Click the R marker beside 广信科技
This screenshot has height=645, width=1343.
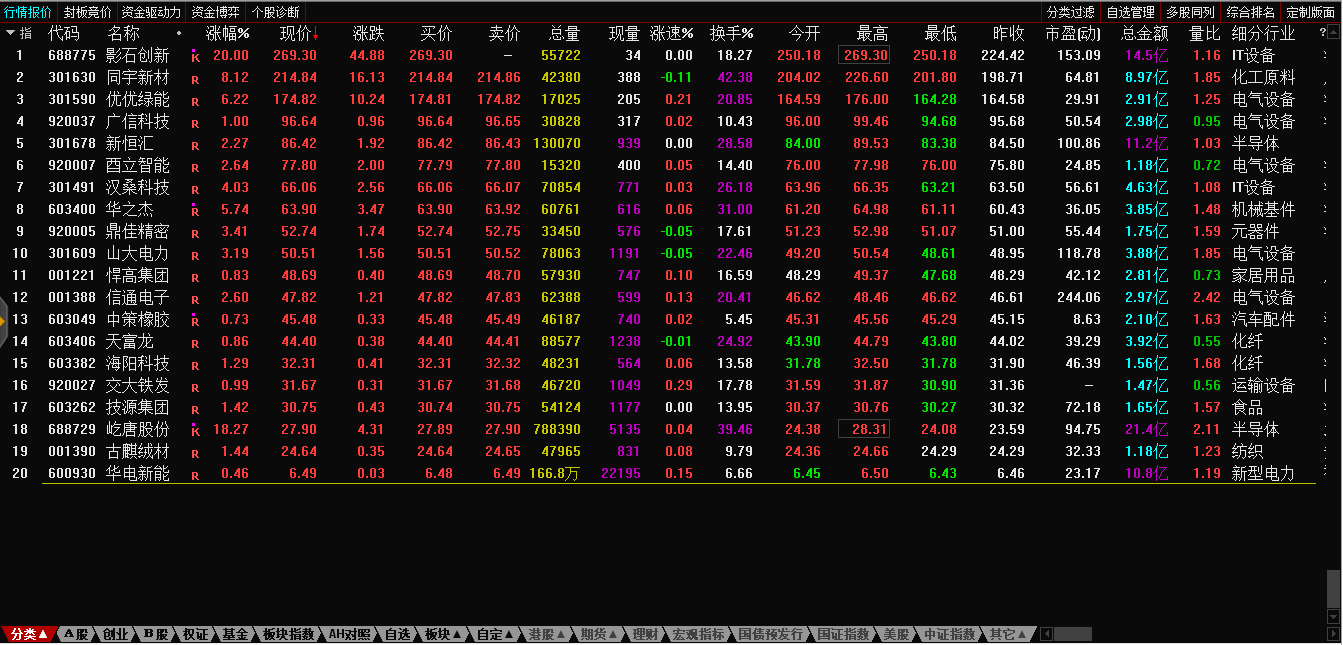pos(195,123)
